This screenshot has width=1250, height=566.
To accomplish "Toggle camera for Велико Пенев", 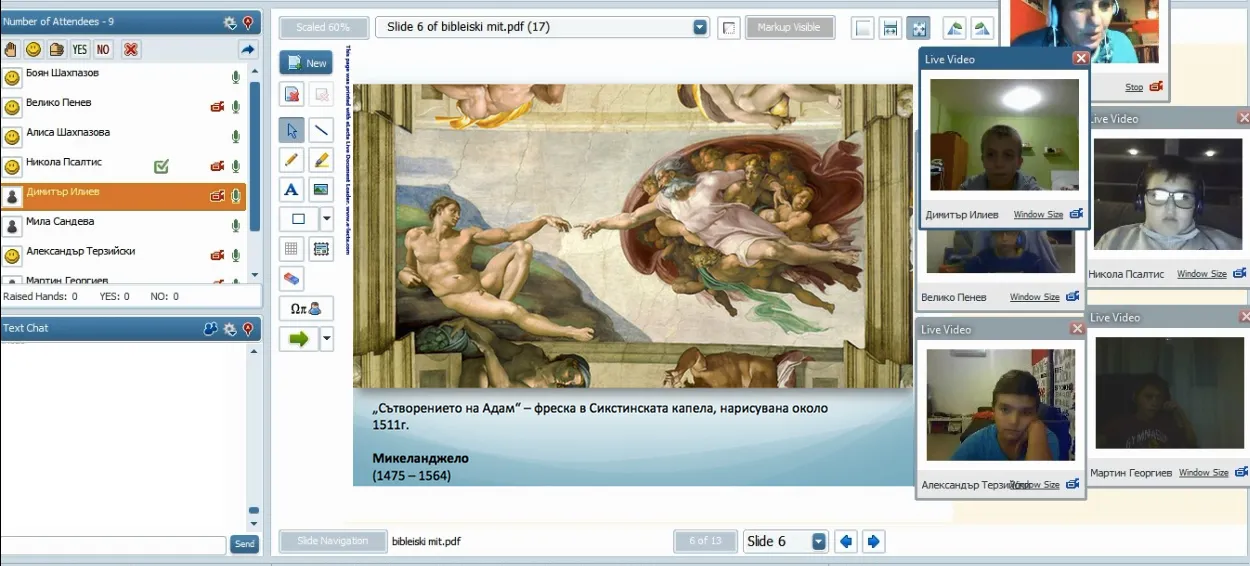I will (x=217, y=107).
